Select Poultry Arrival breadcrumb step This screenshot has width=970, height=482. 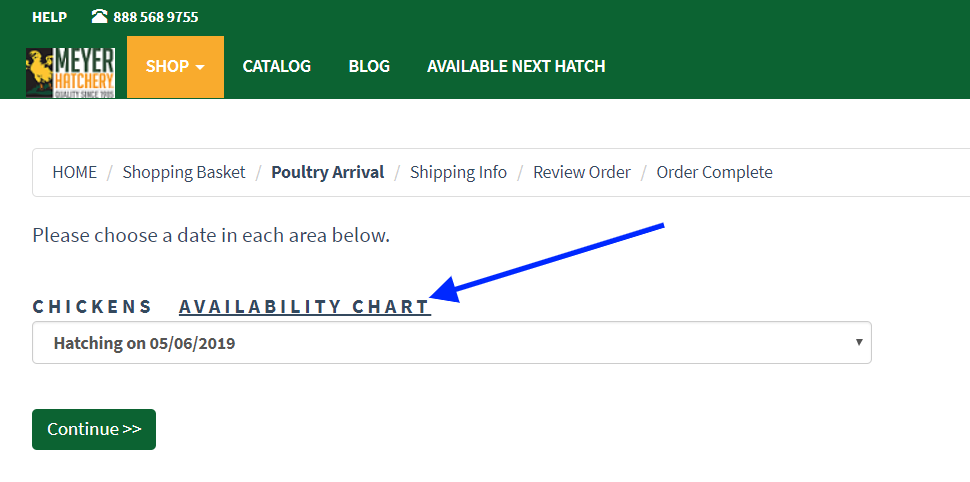tap(328, 172)
